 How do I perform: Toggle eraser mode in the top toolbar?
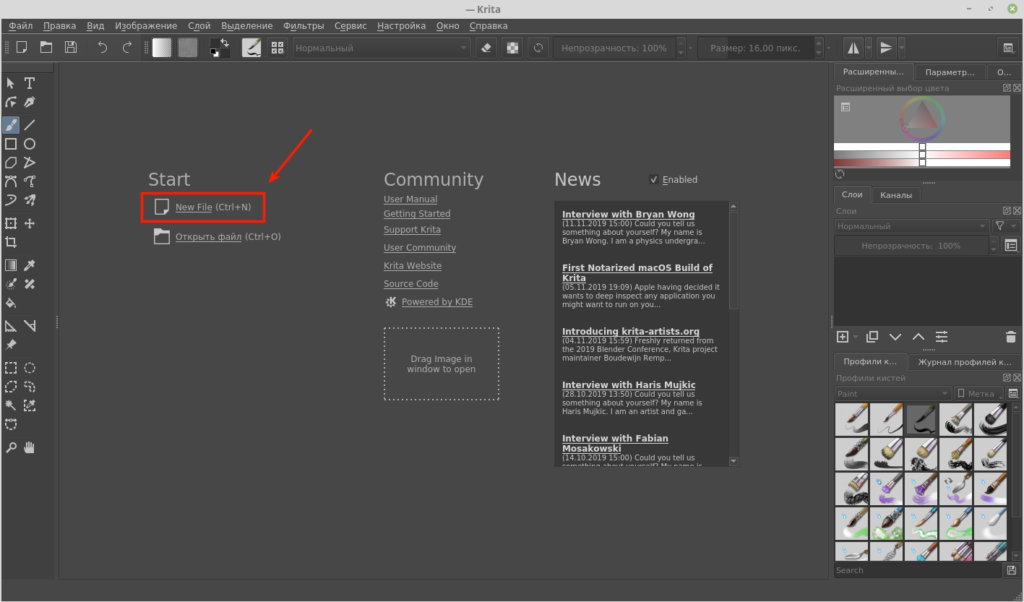(487, 47)
